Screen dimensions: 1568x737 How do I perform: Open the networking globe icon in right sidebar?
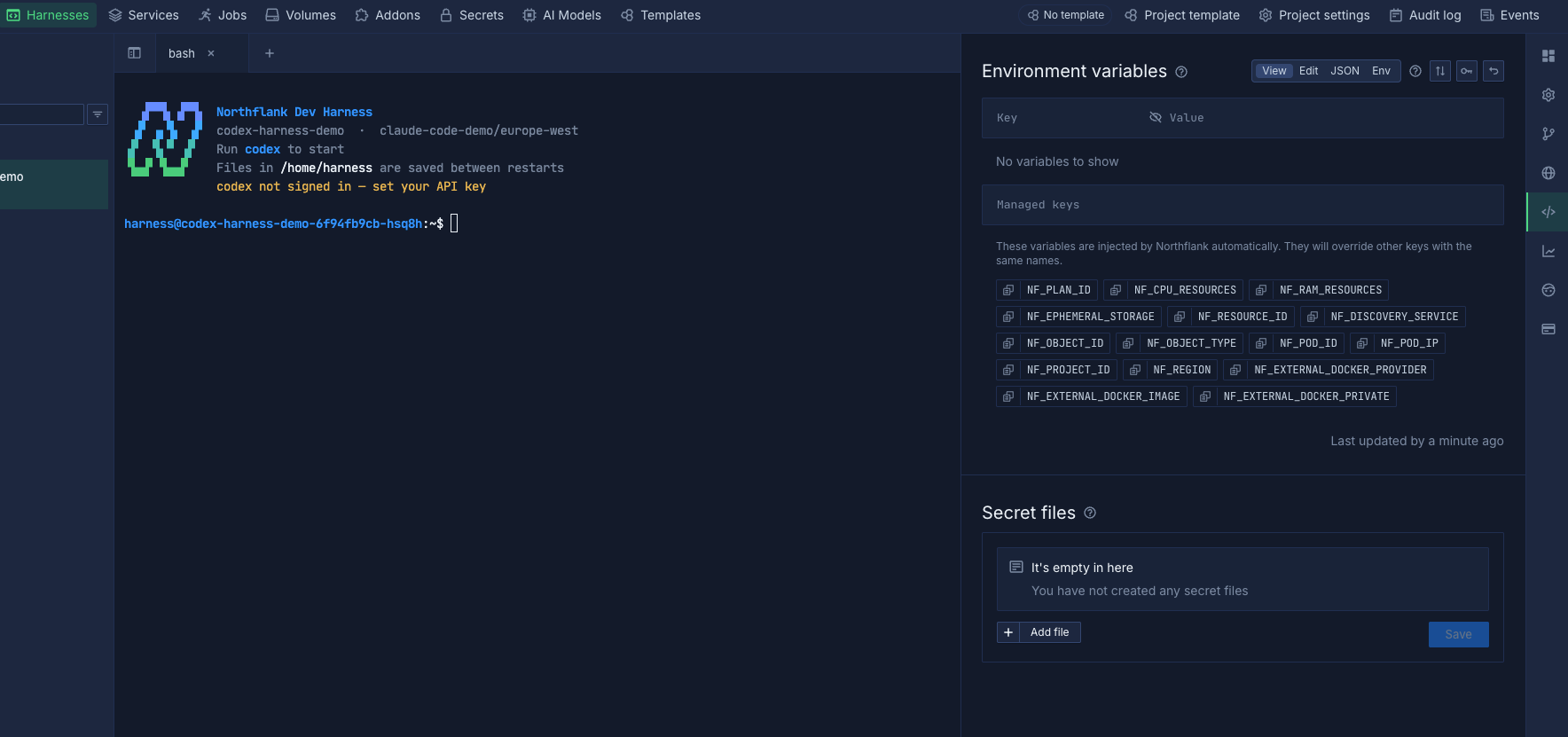(x=1548, y=173)
